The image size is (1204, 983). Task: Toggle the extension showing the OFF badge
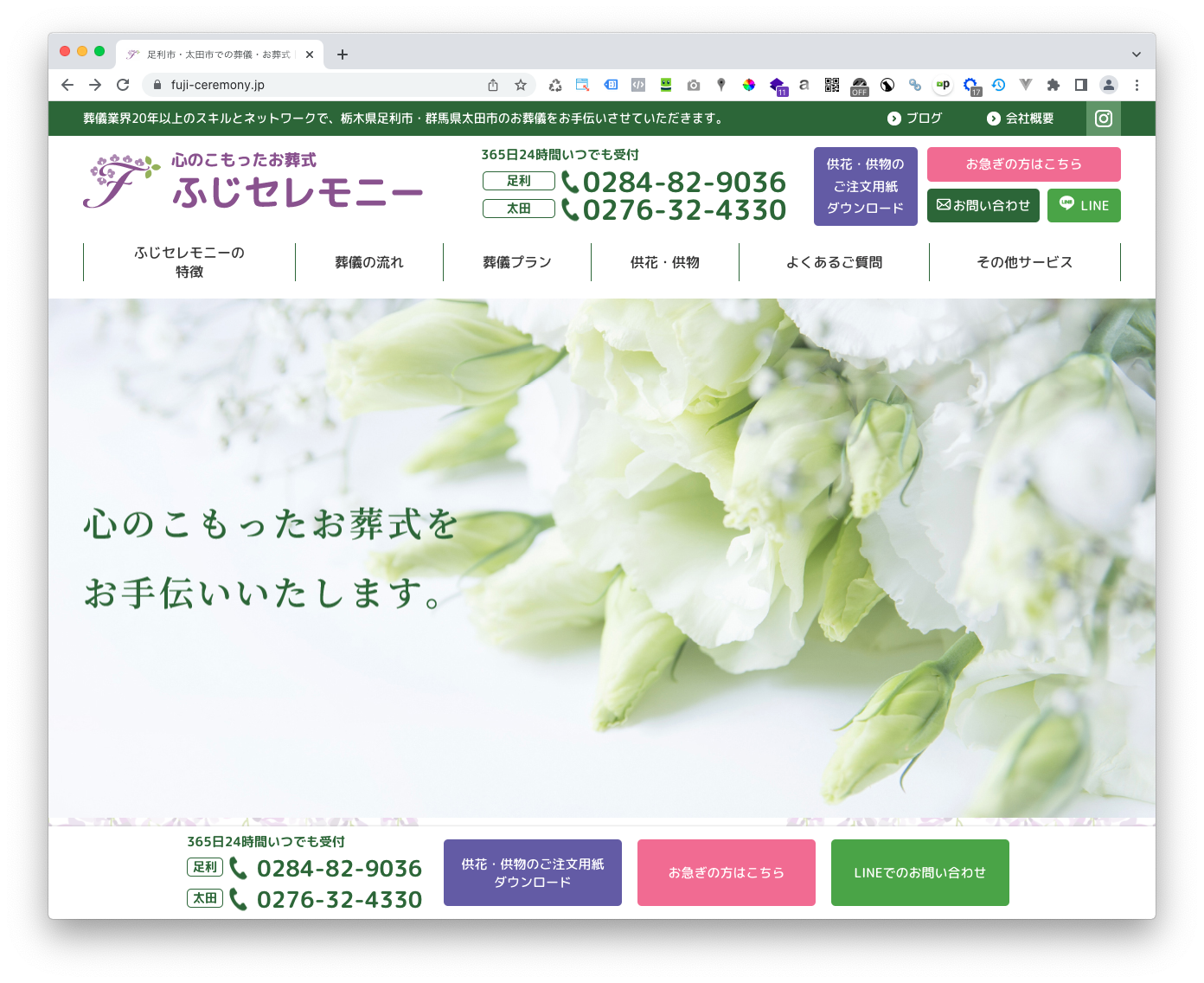[859, 85]
